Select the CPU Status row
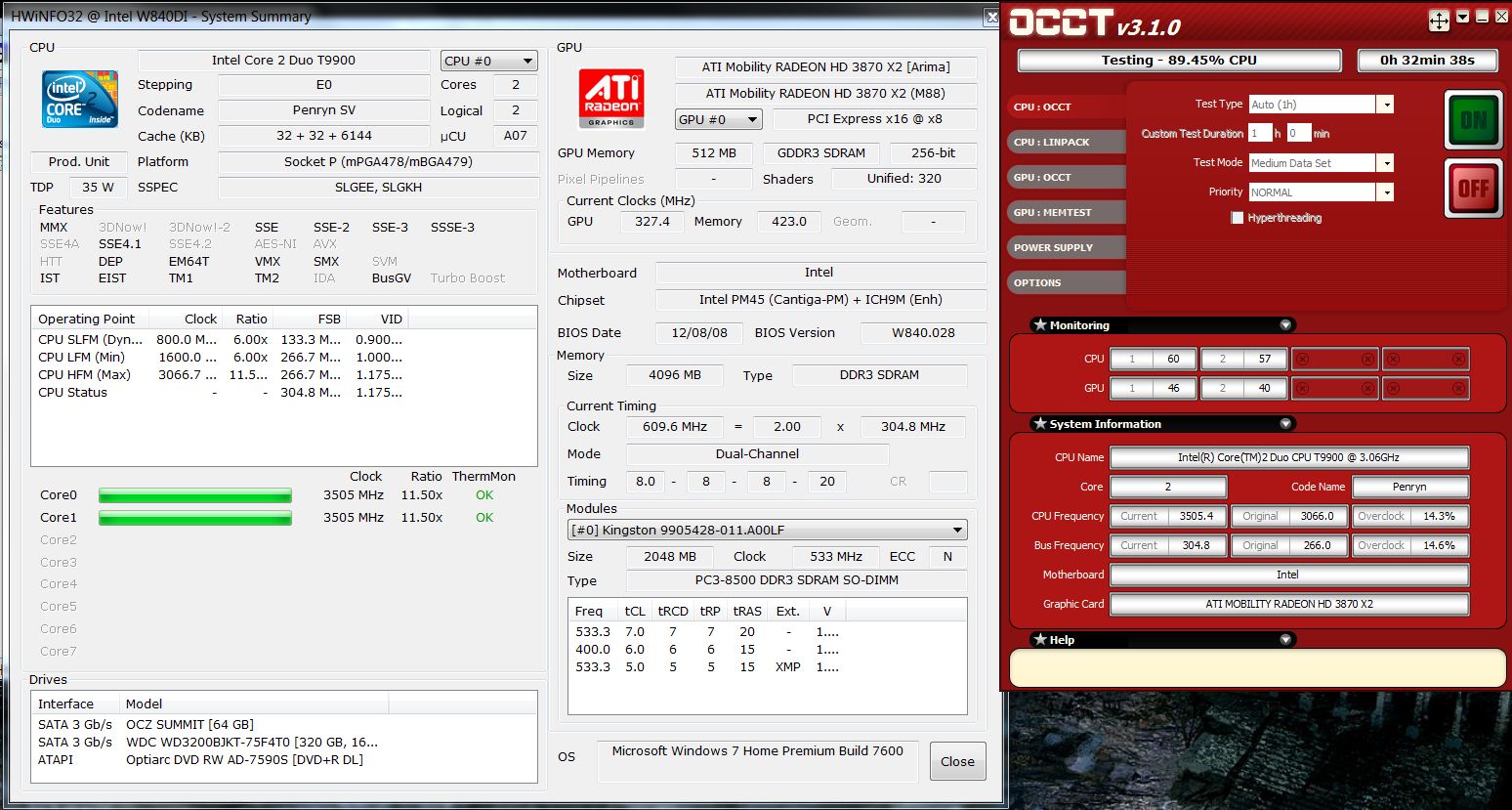This screenshot has height=810, width=1512. [220, 392]
